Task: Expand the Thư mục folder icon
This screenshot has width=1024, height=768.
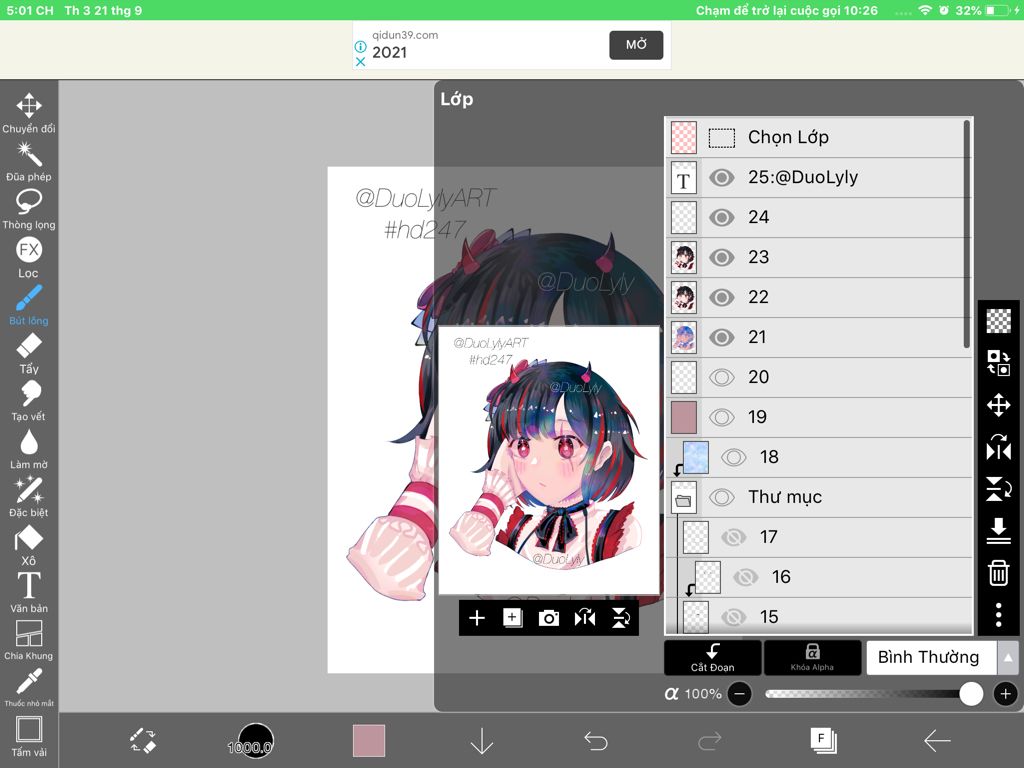Action: pos(684,500)
